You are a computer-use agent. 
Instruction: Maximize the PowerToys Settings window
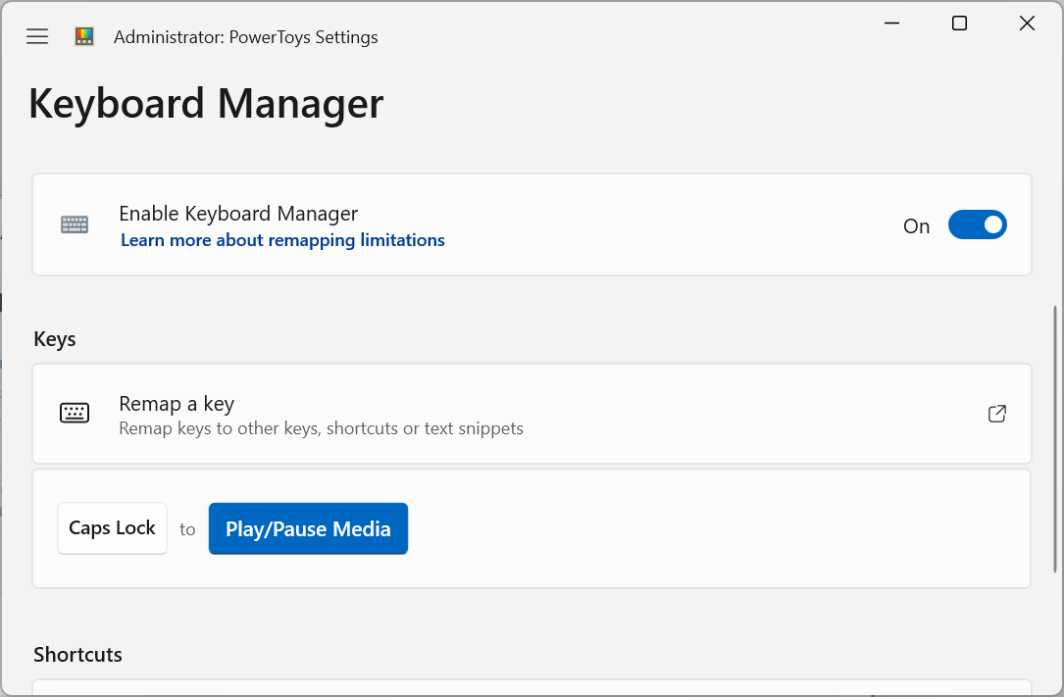[x=959, y=24]
